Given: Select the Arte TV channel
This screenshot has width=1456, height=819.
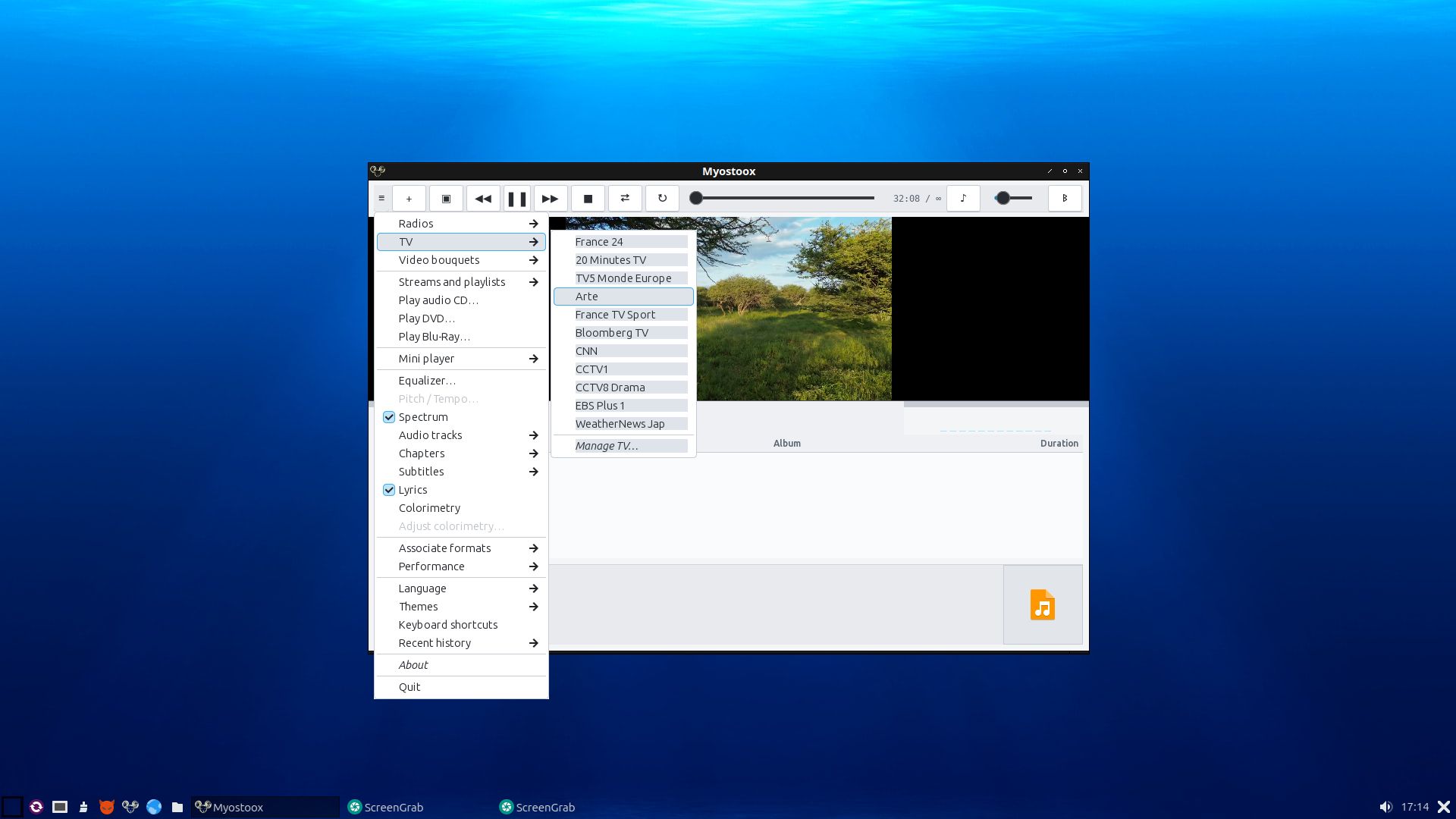Looking at the screenshot, I should click(623, 297).
